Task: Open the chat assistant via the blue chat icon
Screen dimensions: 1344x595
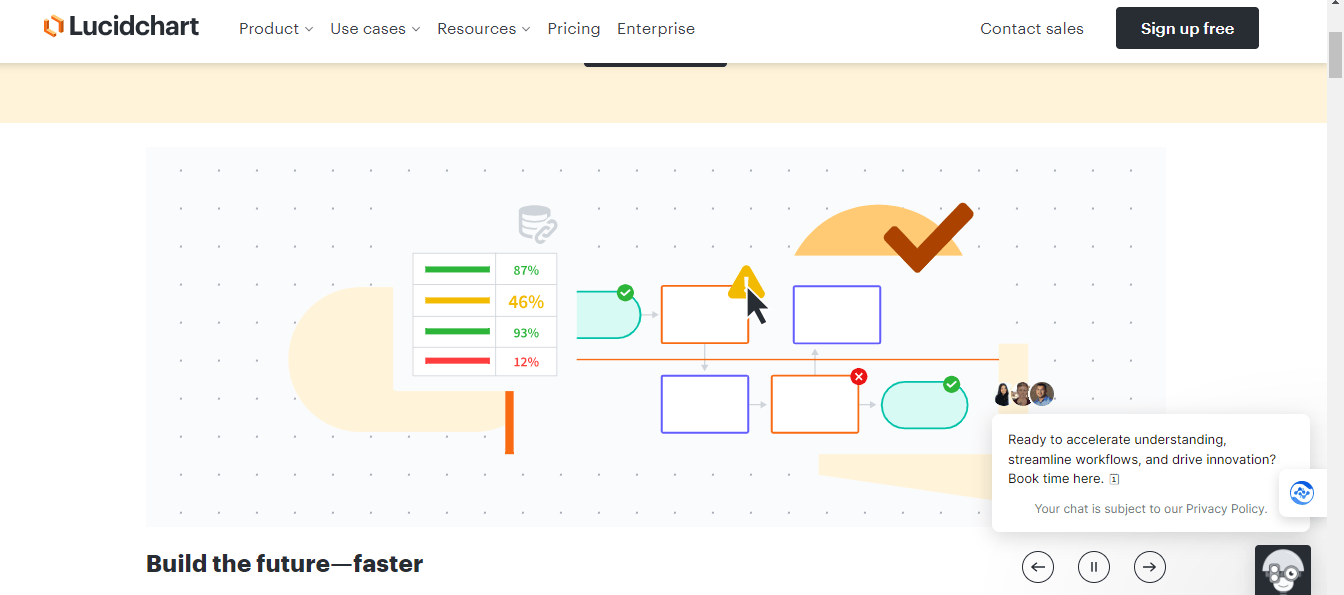Action: click(x=1302, y=492)
